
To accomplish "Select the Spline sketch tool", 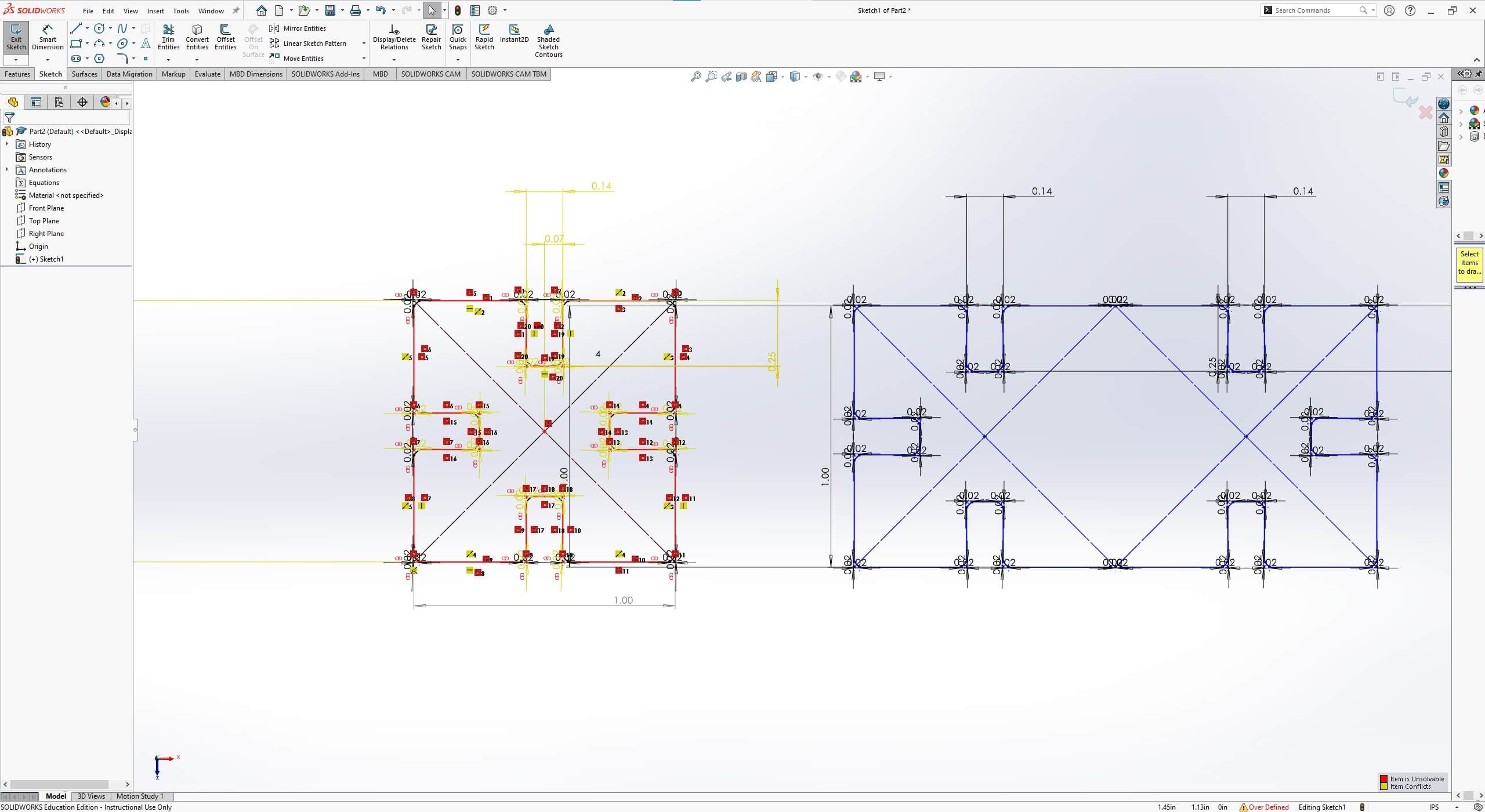I will click(x=122, y=28).
